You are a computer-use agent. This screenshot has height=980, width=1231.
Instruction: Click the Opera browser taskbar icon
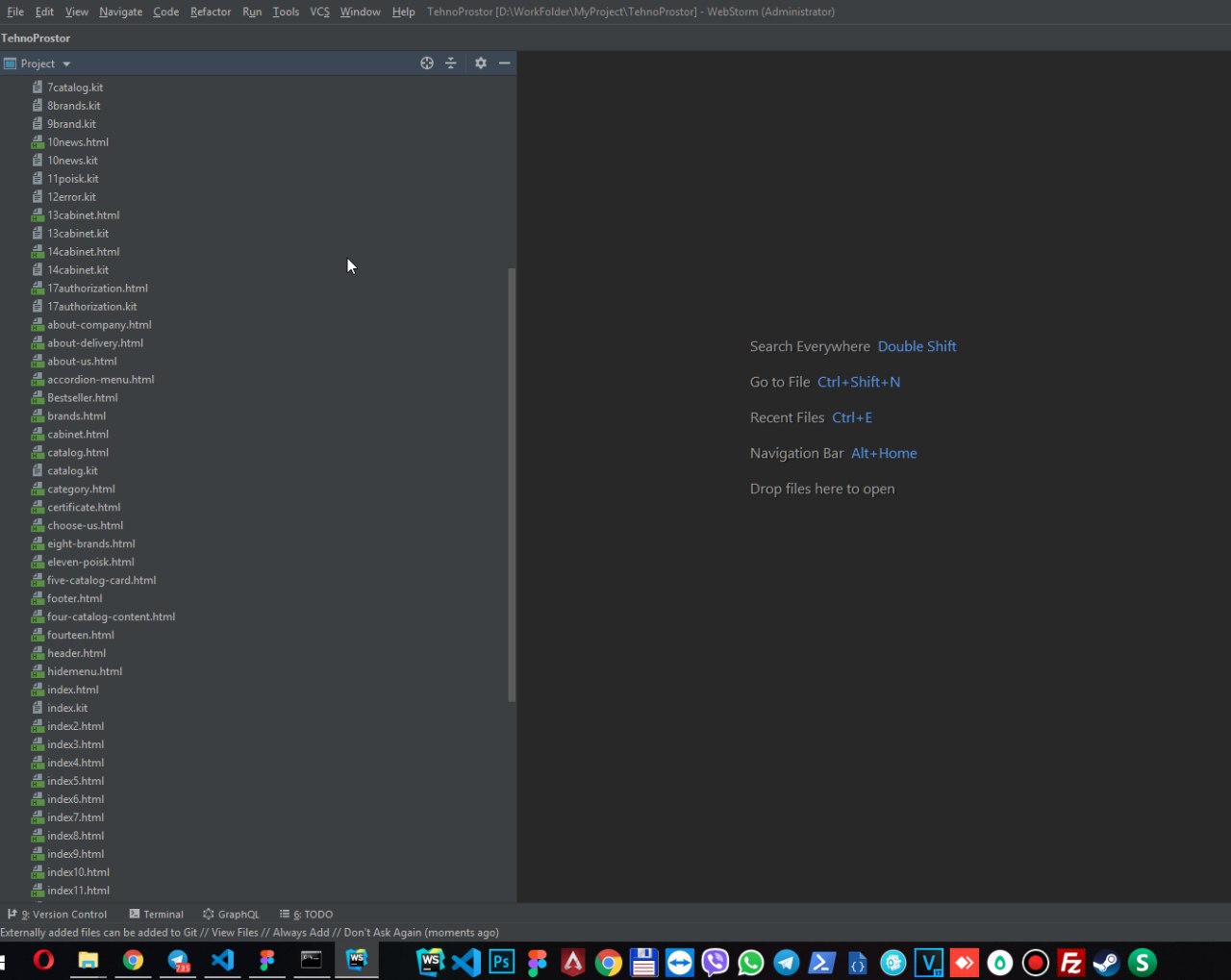[x=43, y=961]
